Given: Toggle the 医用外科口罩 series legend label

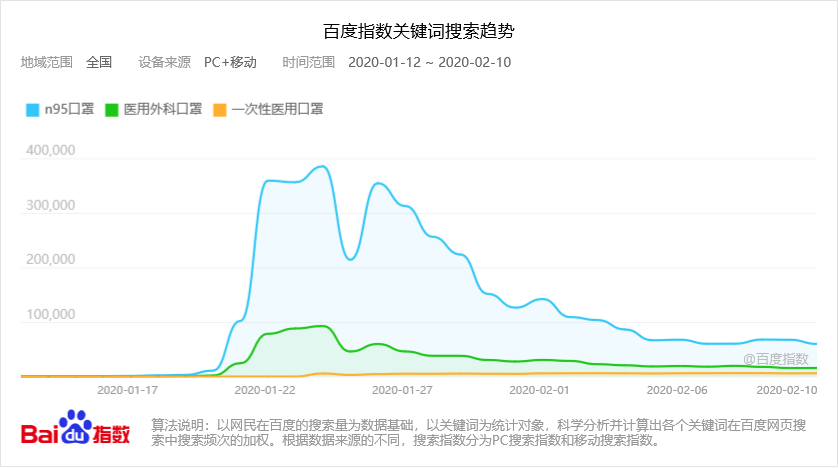Looking at the screenshot, I should [162, 110].
